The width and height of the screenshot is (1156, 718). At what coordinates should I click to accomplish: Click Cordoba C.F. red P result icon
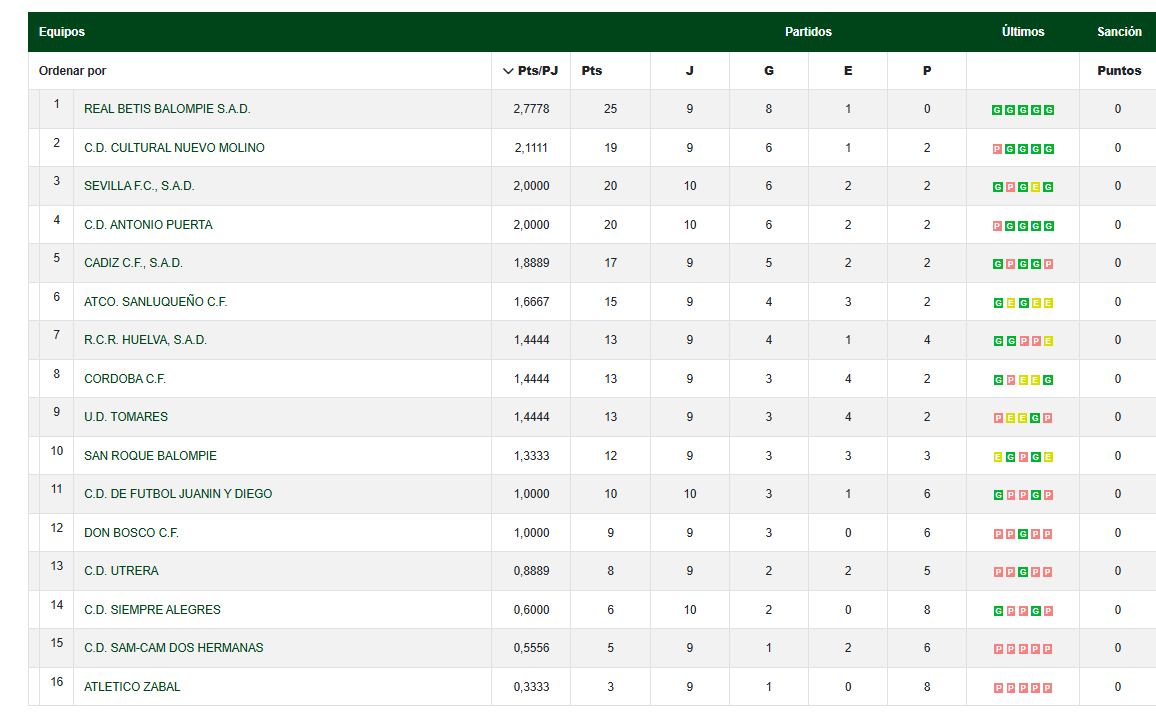tap(1011, 380)
